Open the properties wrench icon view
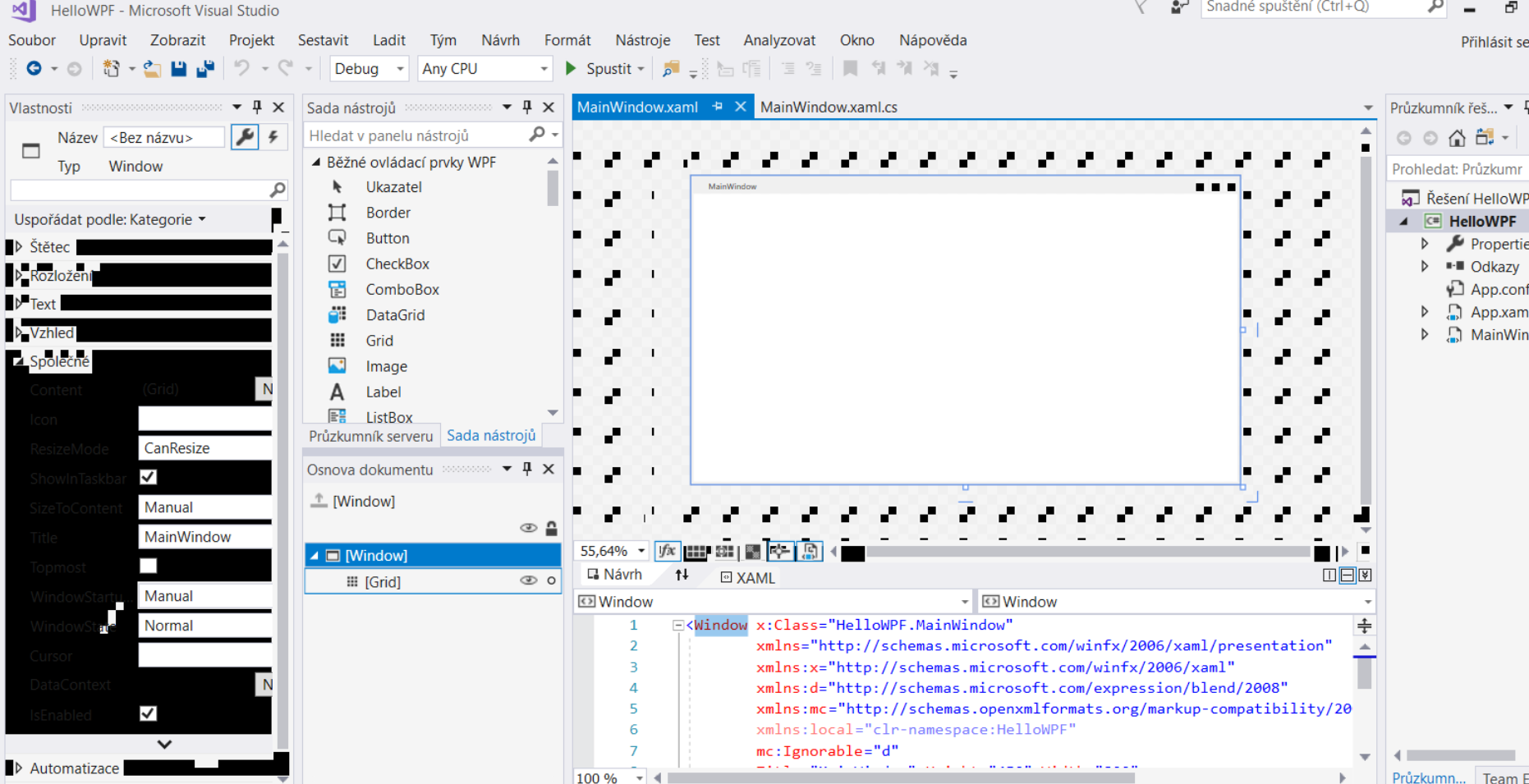1529x784 pixels. tap(245, 137)
